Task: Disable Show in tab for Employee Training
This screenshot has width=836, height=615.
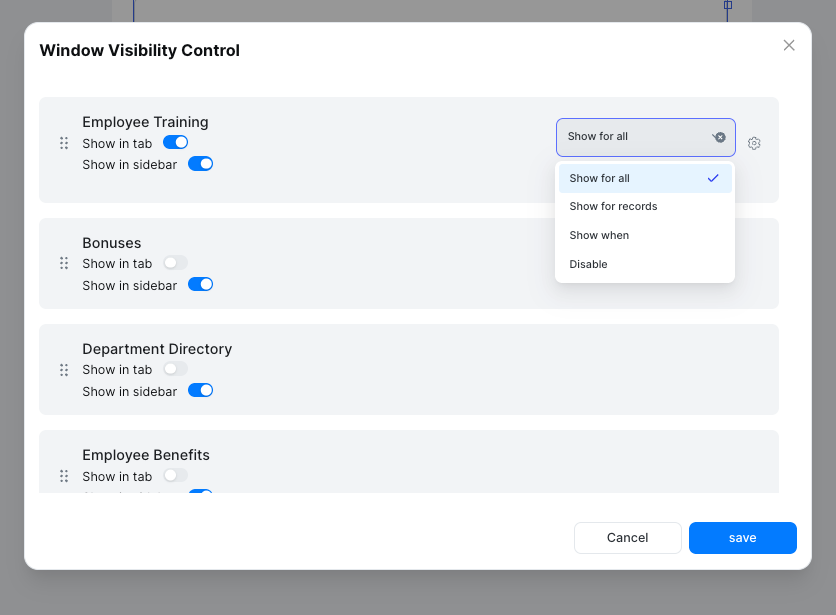Action: pyautogui.click(x=175, y=143)
